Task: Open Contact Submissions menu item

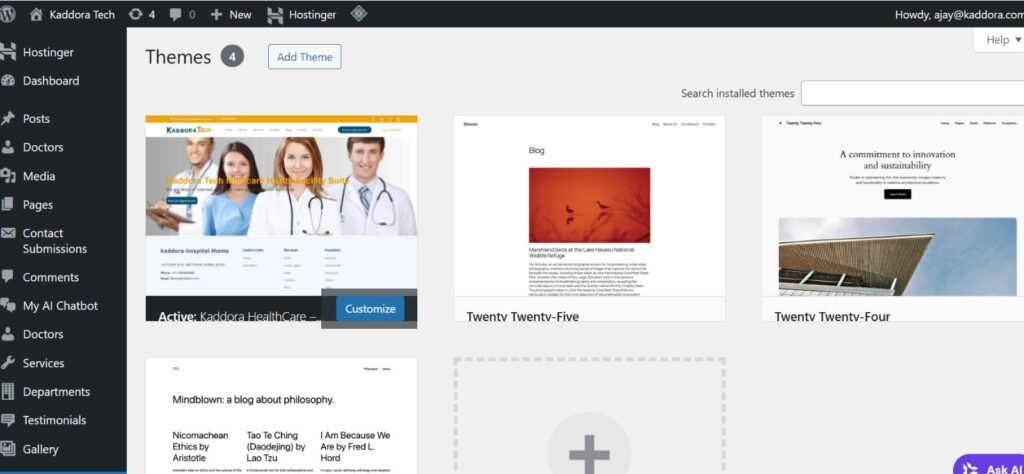Action: (x=54, y=241)
